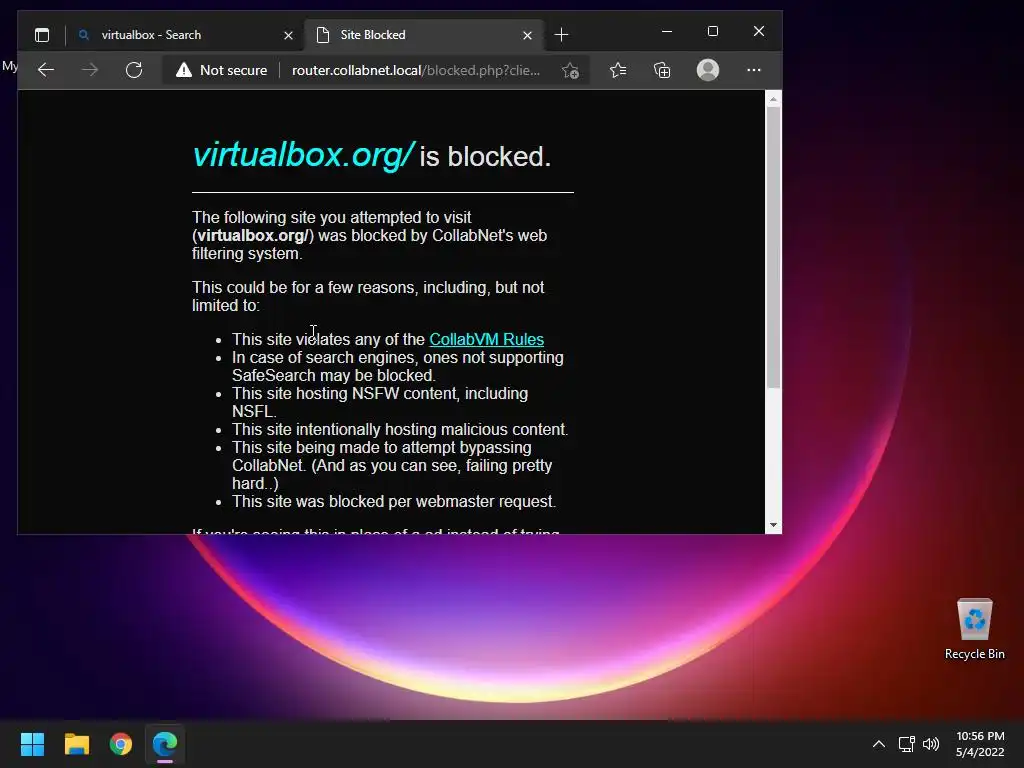Open the browser profile menu
This screenshot has height=768, width=1024.
[708, 70]
